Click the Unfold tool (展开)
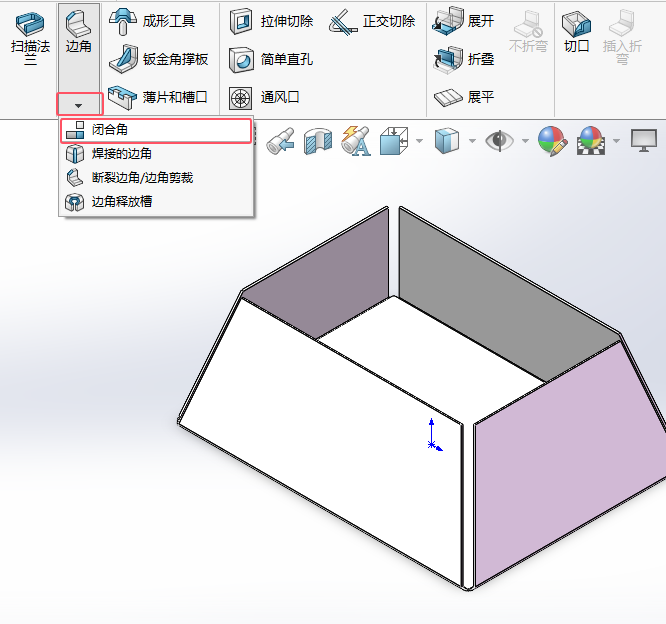The width and height of the screenshot is (666, 624). tap(463, 21)
